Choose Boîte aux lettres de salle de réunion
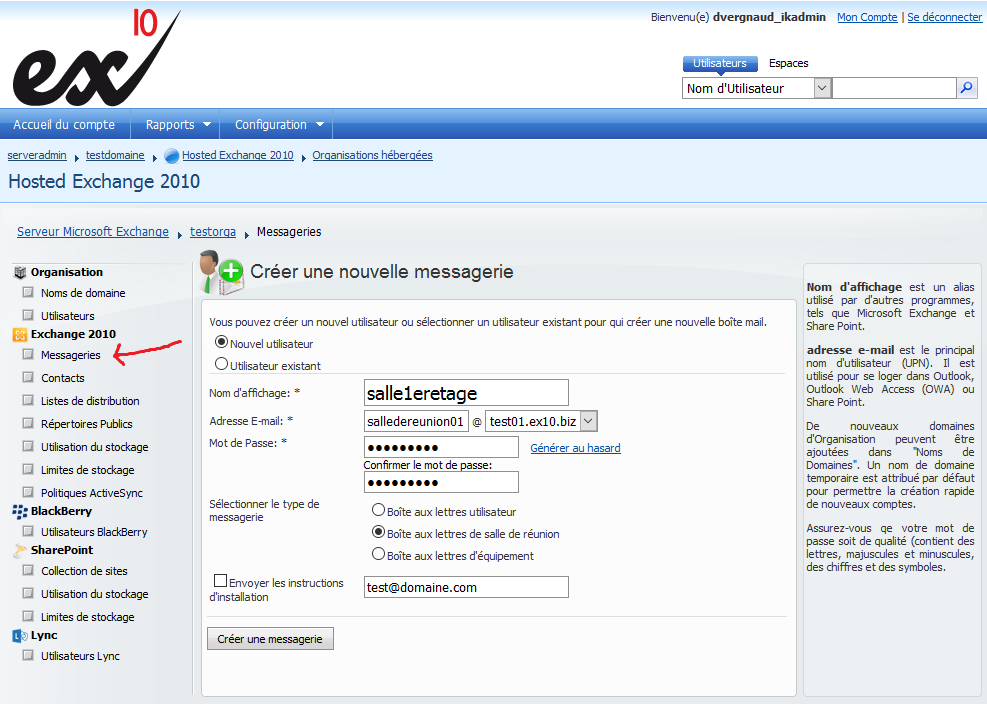This screenshot has width=987, height=704. pyautogui.click(x=378, y=532)
